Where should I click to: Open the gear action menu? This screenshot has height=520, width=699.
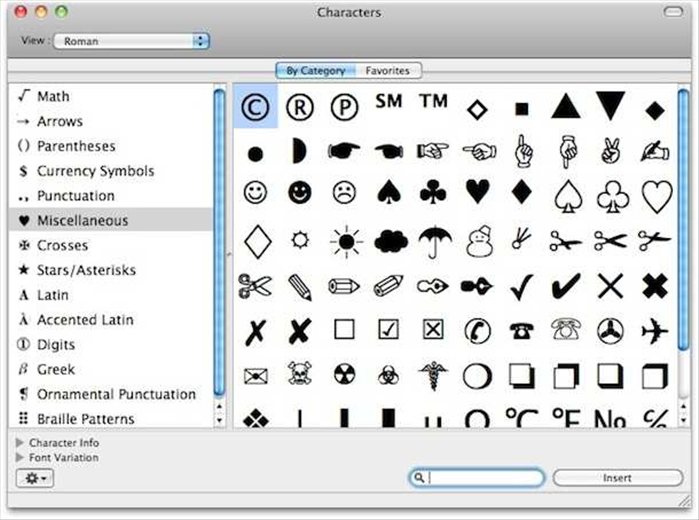click(35, 478)
